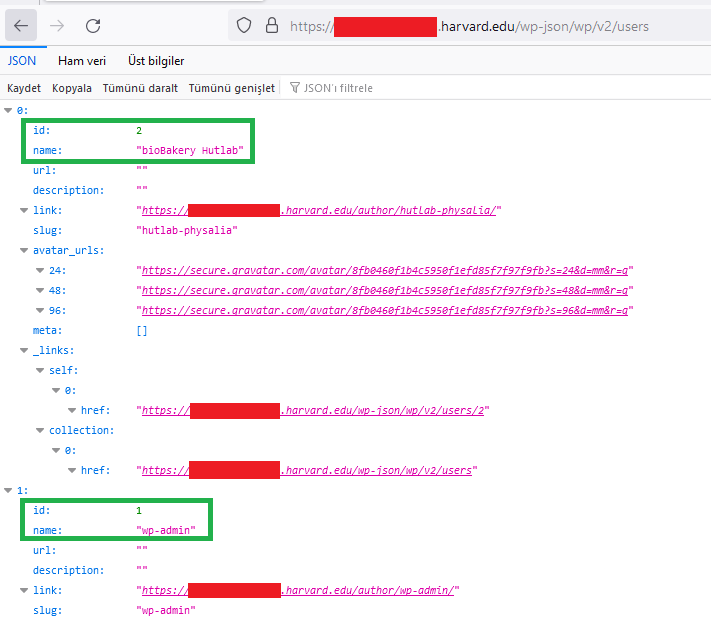Collapse the 0 node under collection
The height and width of the screenshot is (623, 711).
pos(56,450)
